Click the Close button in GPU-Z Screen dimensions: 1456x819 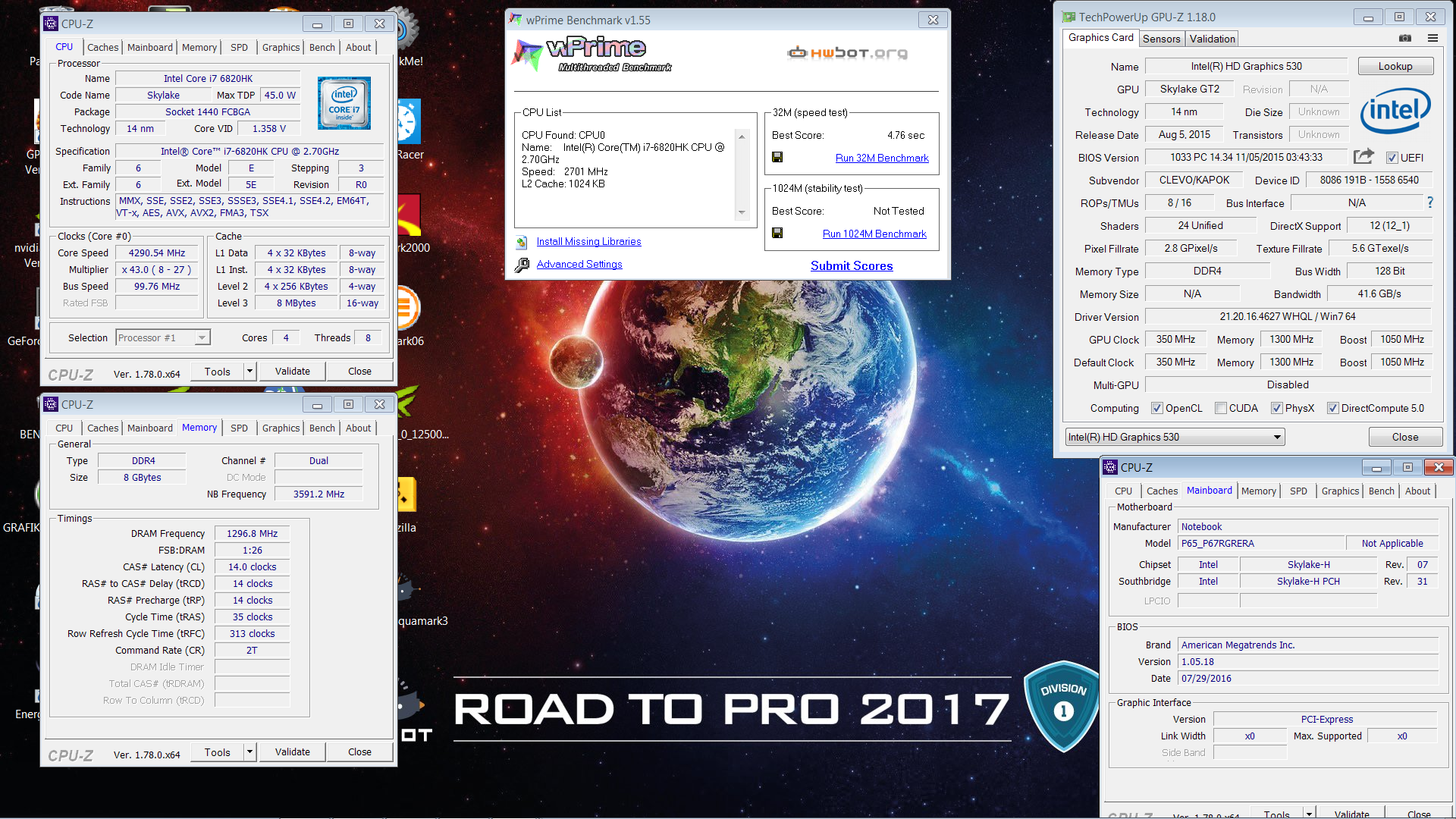coord(1404,437)
